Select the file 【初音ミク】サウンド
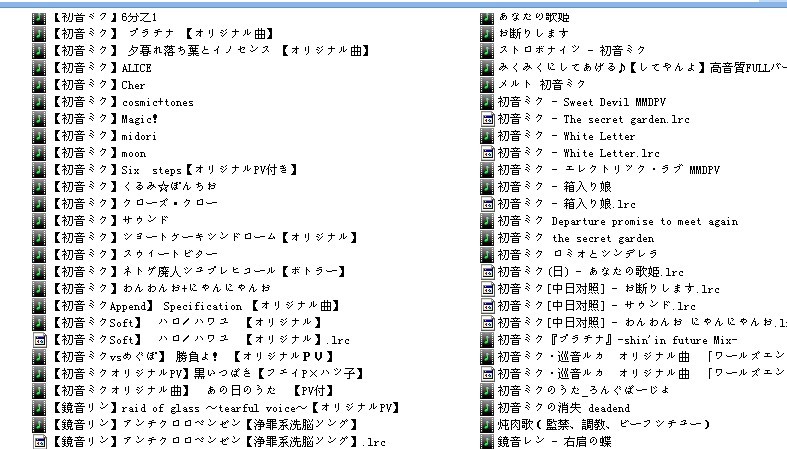 111,221
